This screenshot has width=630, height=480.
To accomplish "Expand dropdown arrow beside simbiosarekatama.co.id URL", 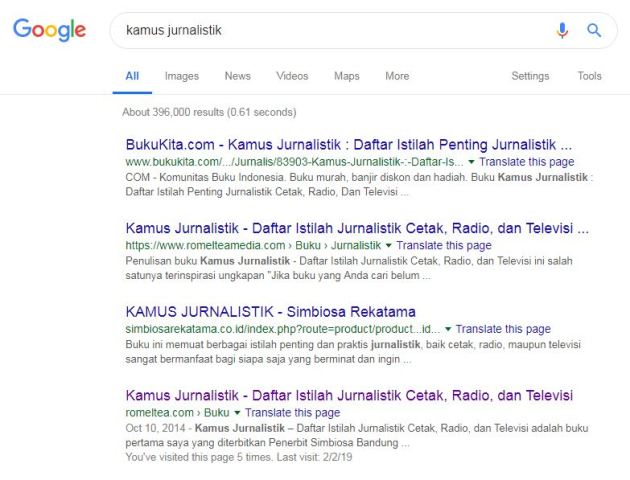I will (448, 330).
